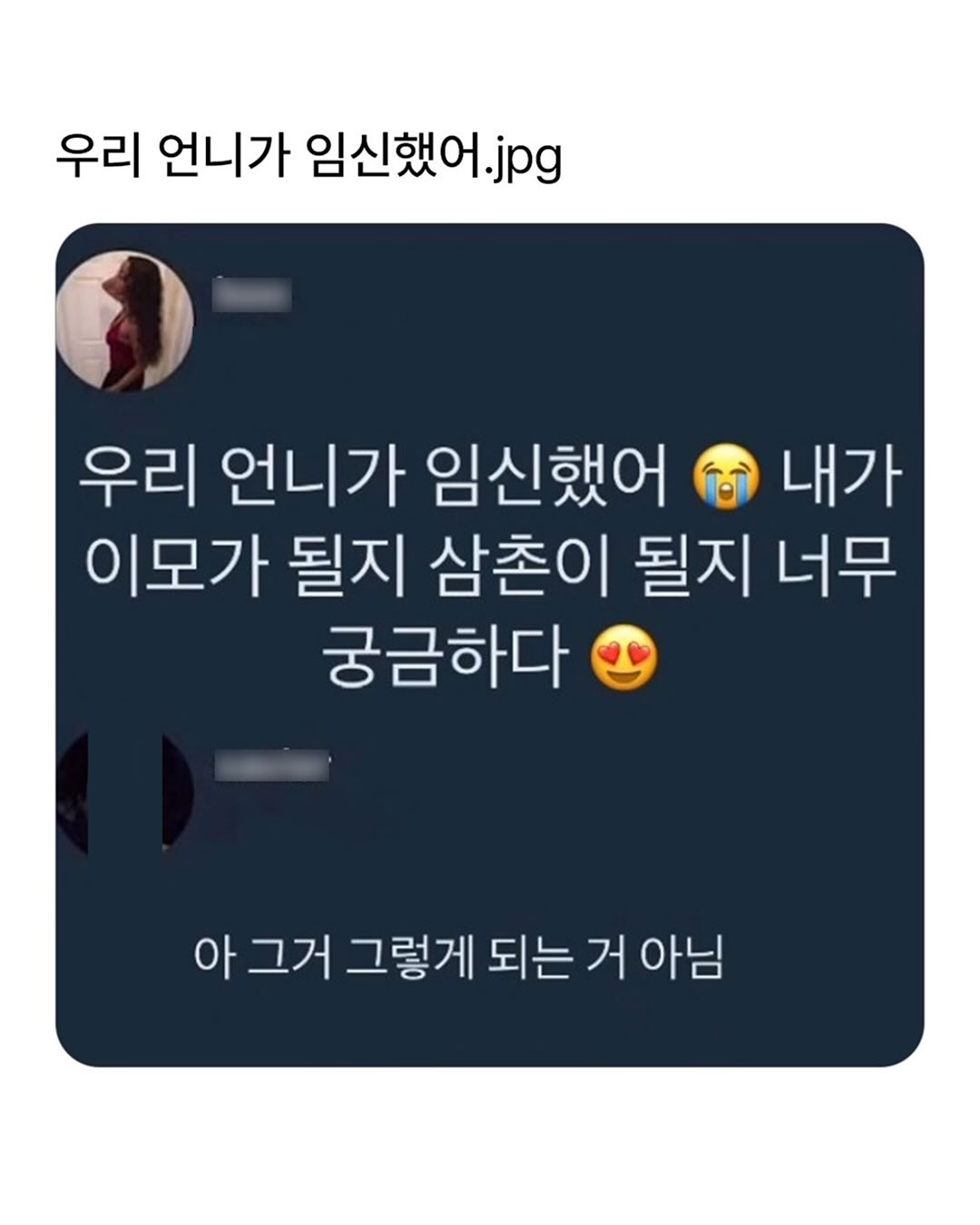Select the blurred username of the reply
The width and height of the screenshot is (980, 1225).
click(271, 767)
